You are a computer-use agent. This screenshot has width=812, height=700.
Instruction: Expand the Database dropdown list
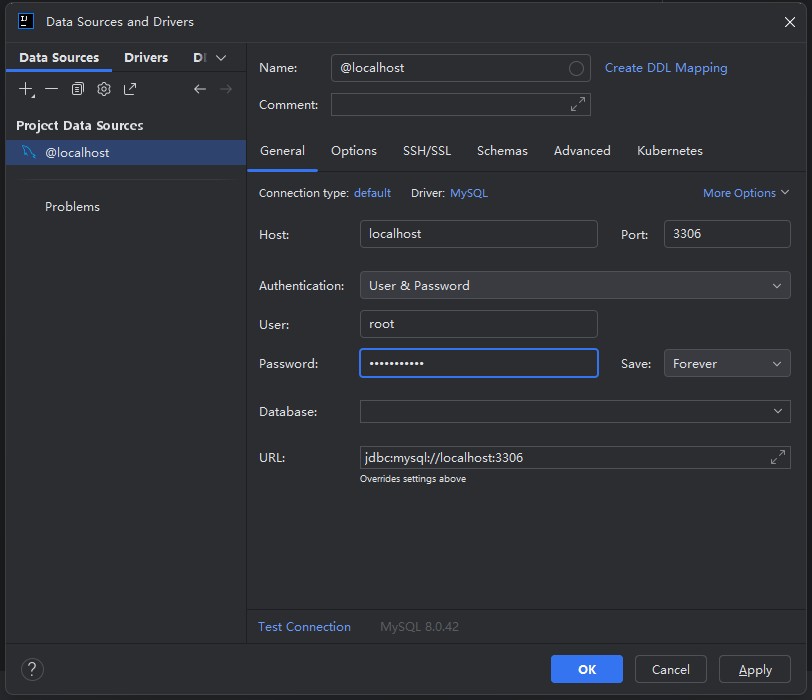[x=777, y=411]
